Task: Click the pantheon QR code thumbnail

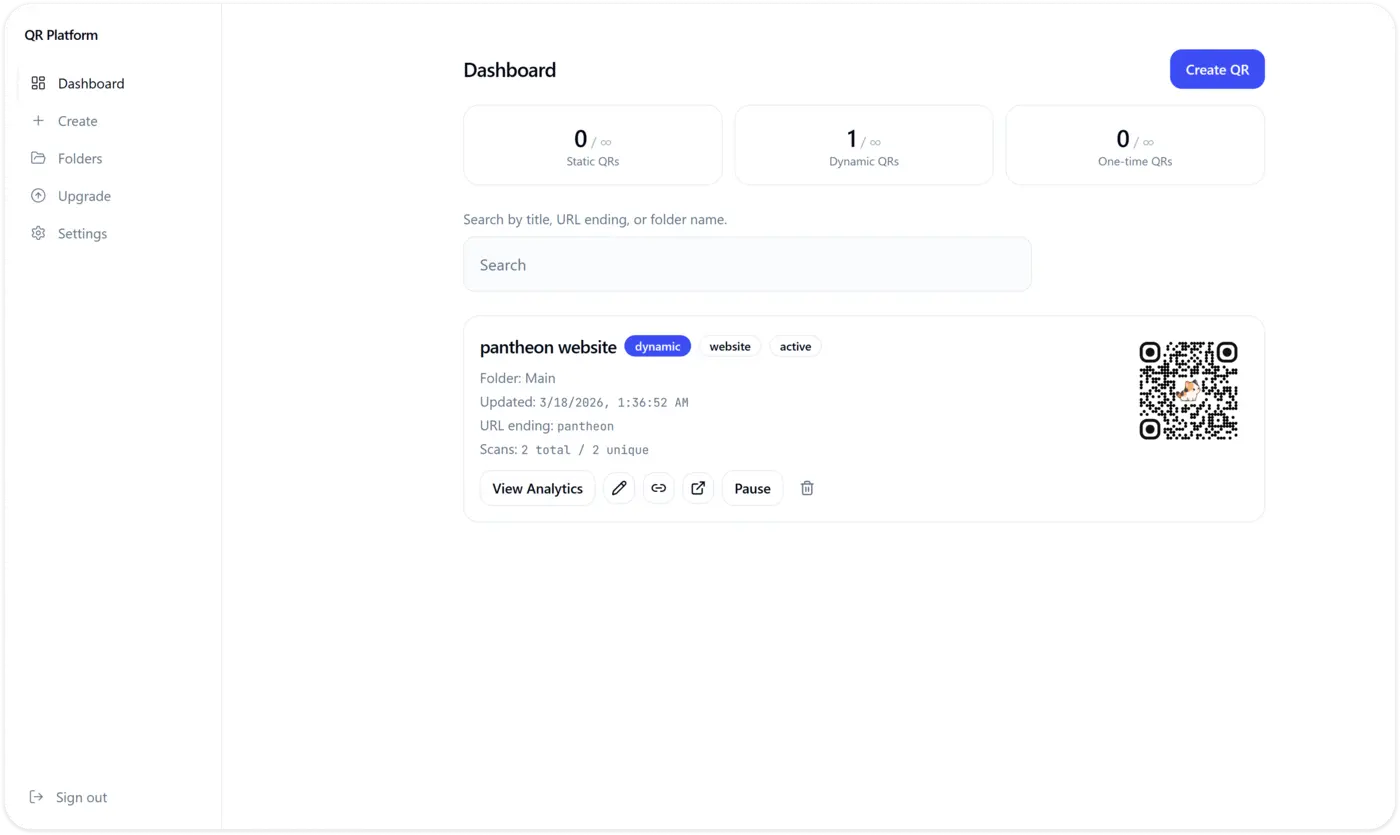Action: coord(1188,391)
